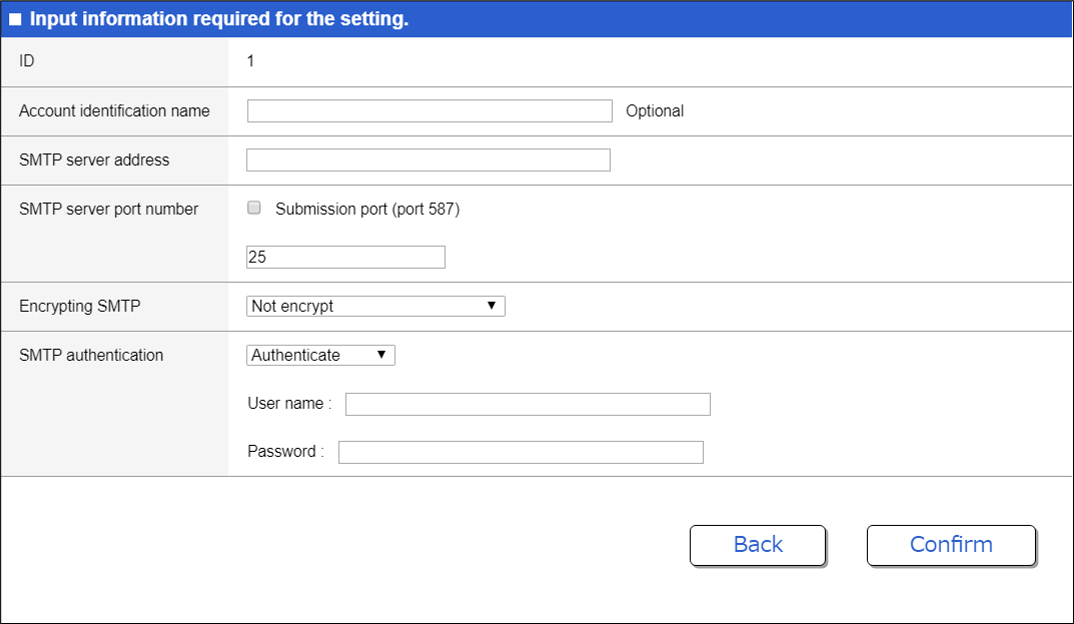Open the SMTP authentication dropdown
The width and height of the screenshot is (1074, 624).
click(320, 354)
